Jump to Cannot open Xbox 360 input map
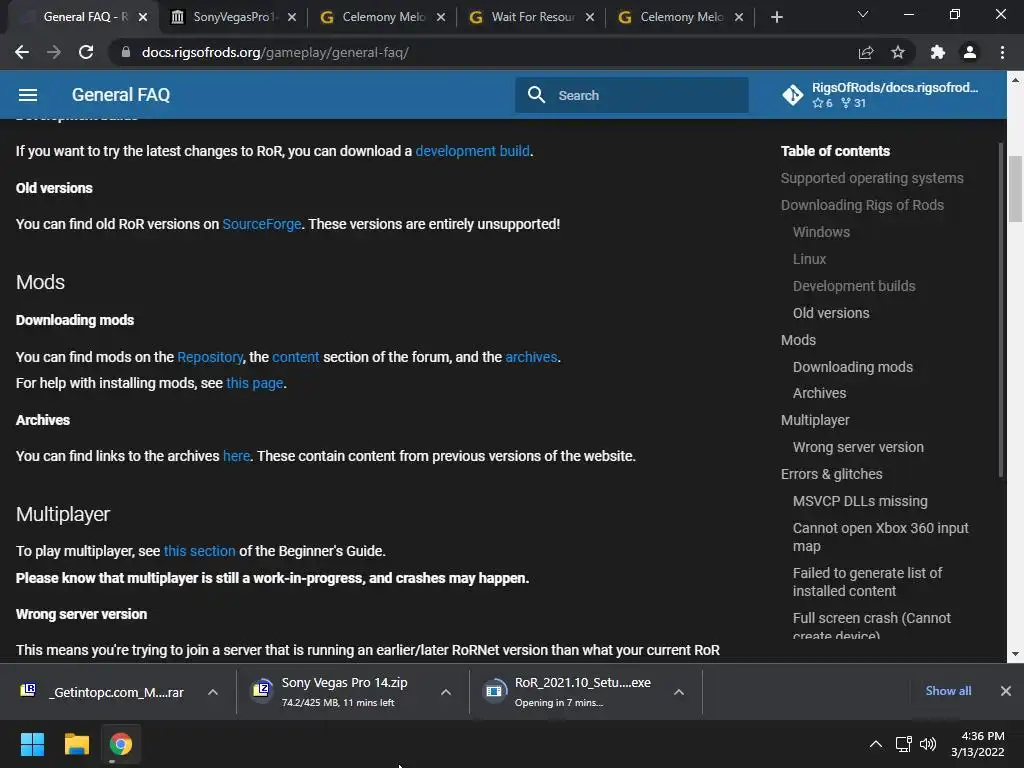The image size is (1024, 768). coord(880,537)
